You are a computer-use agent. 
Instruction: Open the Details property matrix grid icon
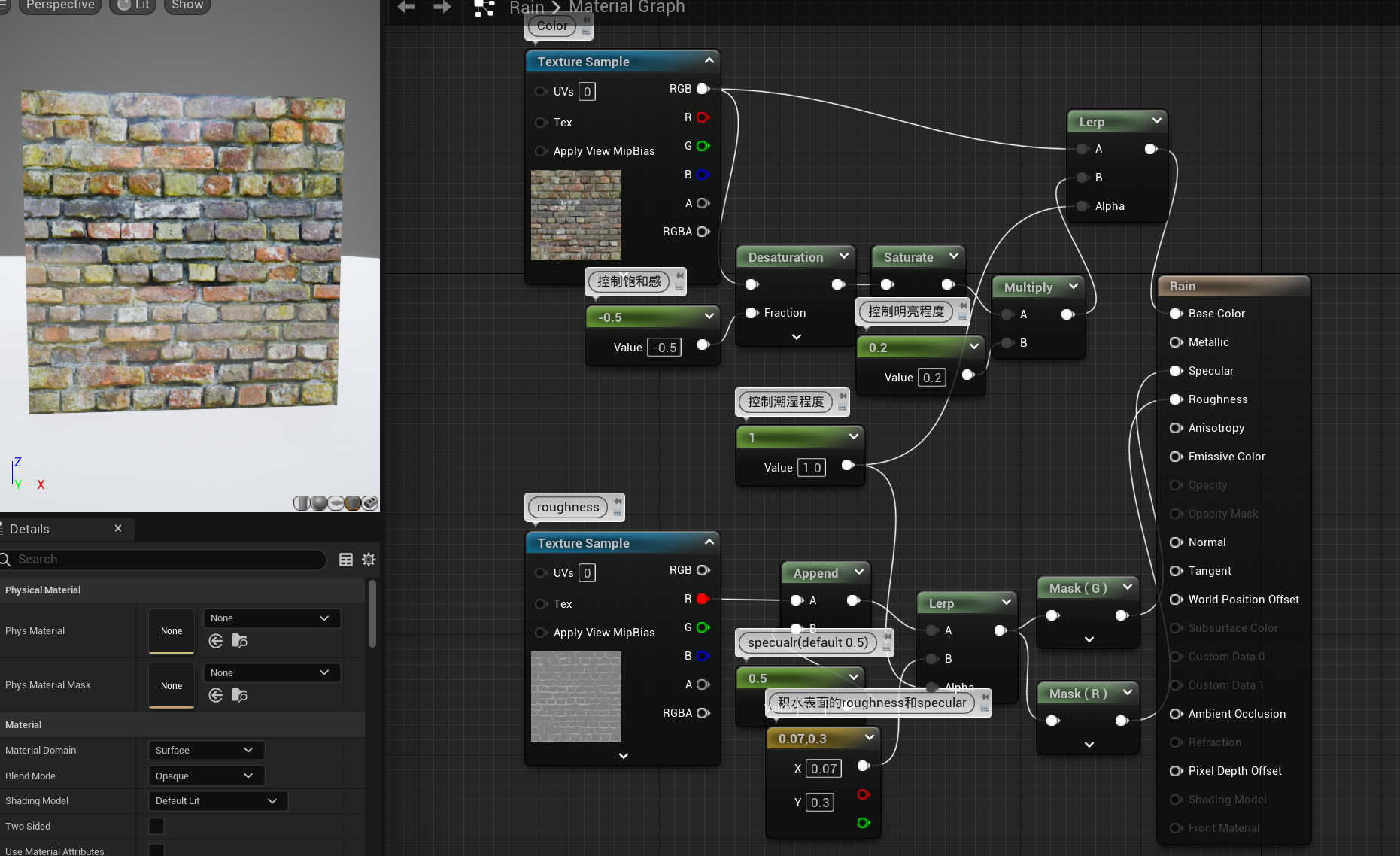point(346,559)
